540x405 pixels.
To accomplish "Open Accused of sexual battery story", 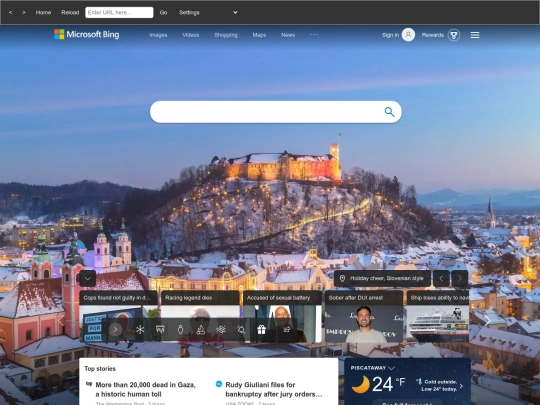I will (282, 316).
